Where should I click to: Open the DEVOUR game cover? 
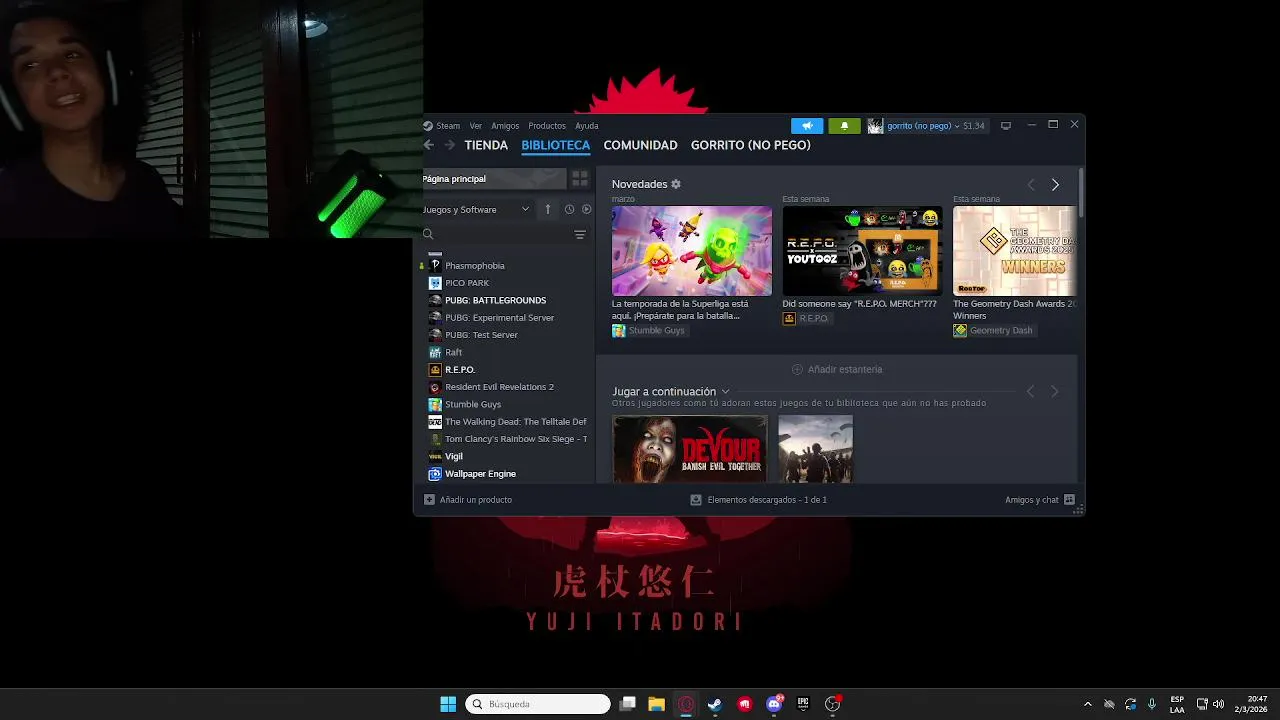coord(690,449)
